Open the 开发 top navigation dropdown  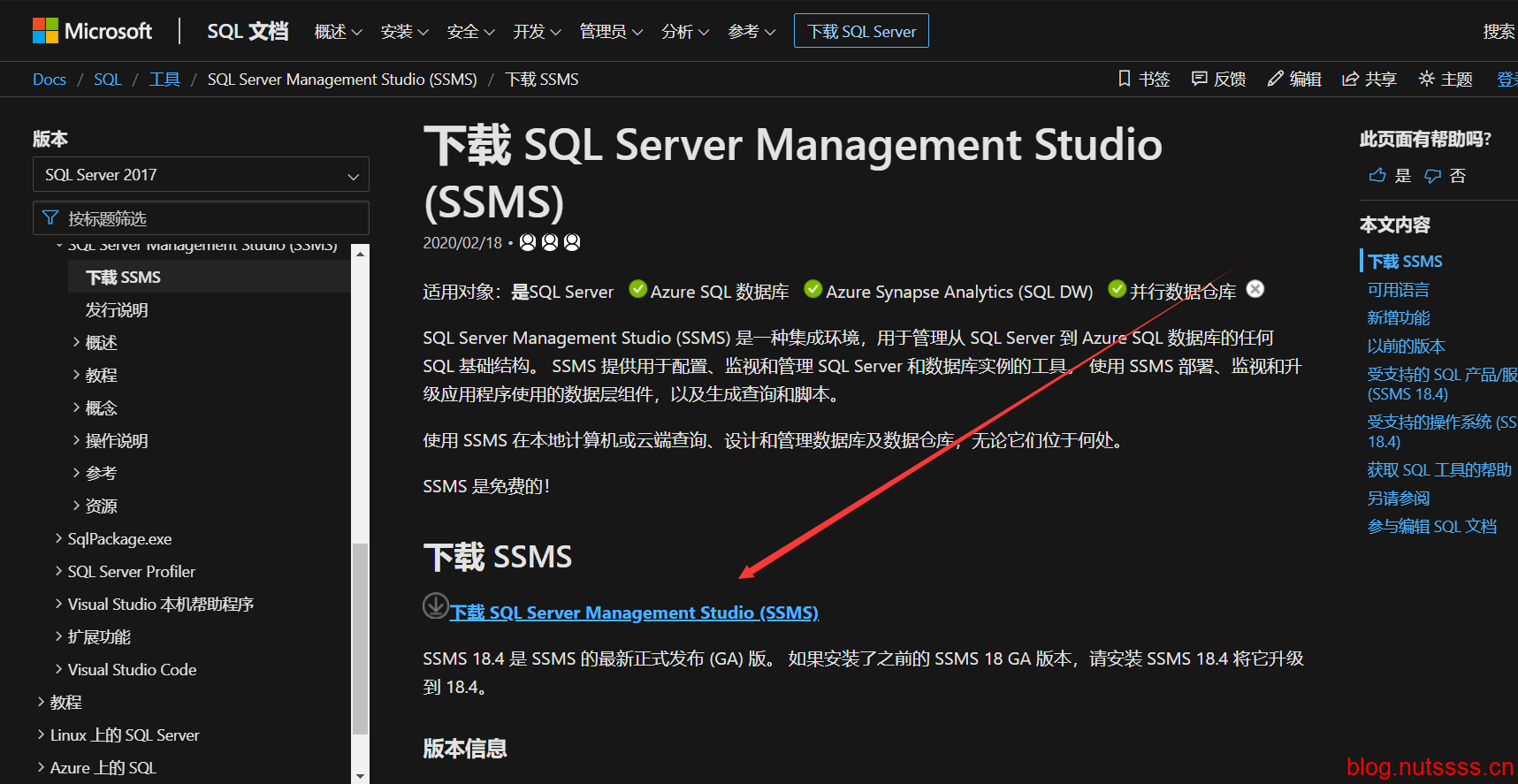(537, 32)
